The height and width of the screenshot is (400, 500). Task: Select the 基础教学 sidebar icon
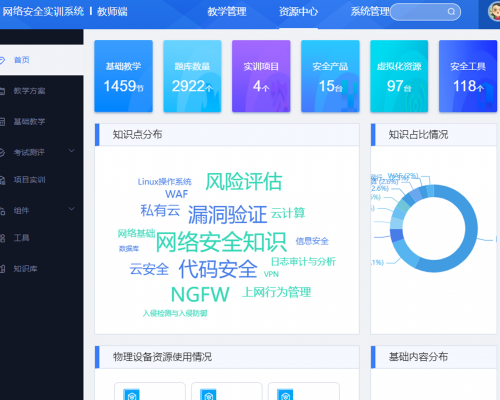[2, 122]
